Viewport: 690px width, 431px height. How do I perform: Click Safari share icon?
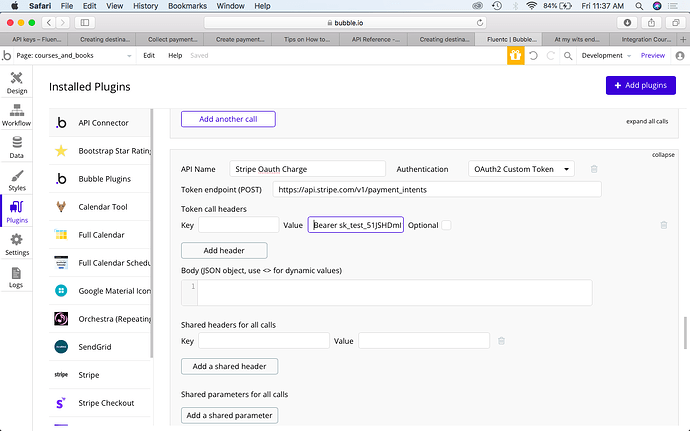(x=651, y=22)
